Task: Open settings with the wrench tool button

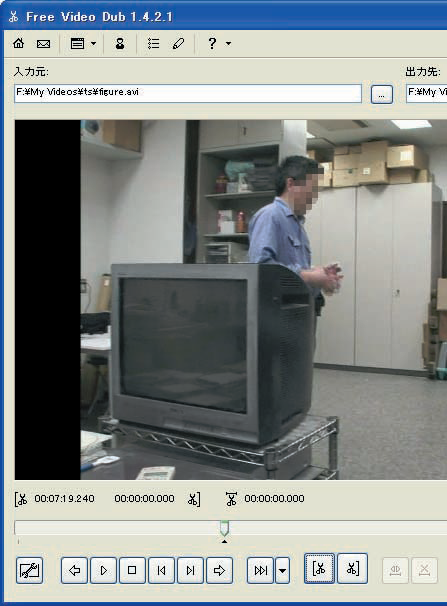Action: tap(29, 570)
